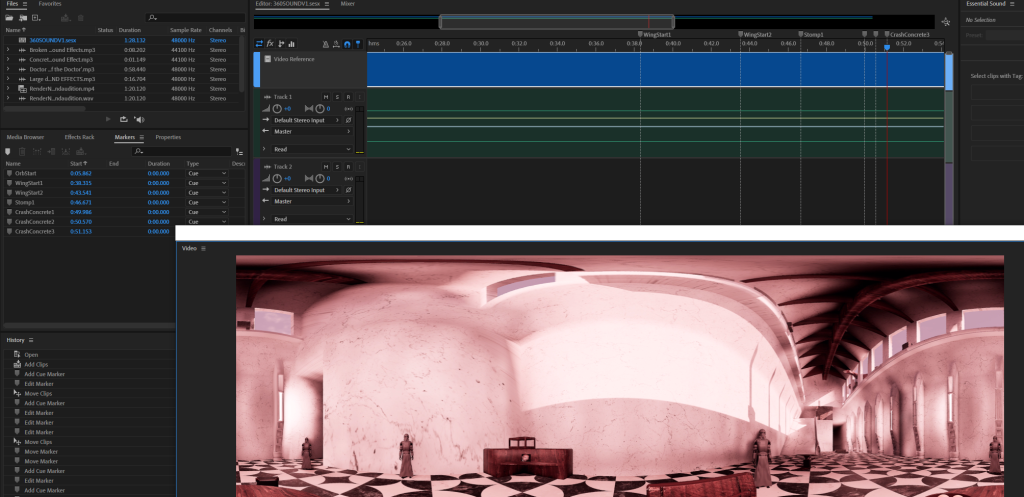Image resolution: width=1024 pixels, height=497 pixels.
Task: Solo Track 1 with the S button
Action: coord(337,96)
